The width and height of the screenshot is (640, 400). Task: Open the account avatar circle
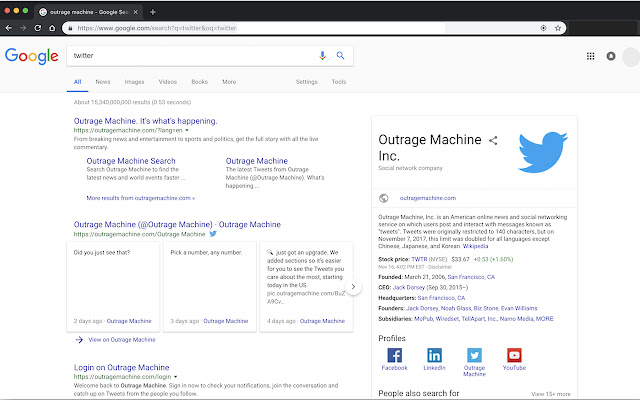(x=631, y=57)
